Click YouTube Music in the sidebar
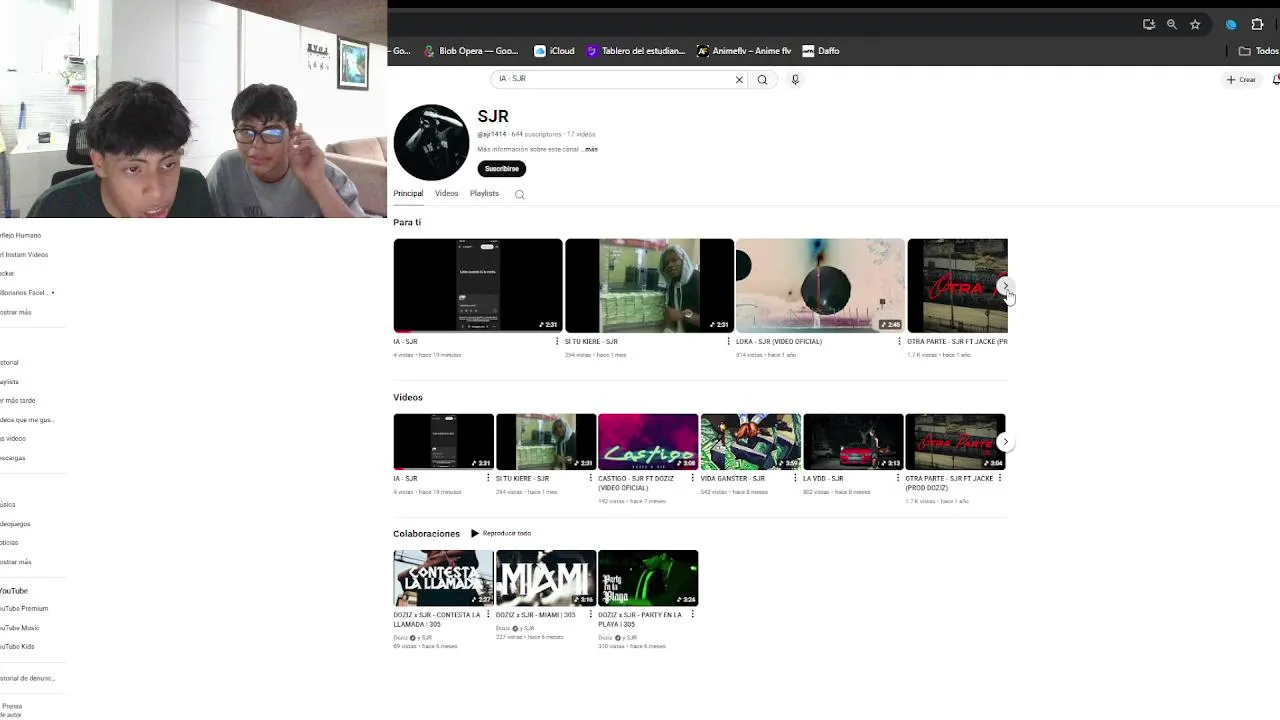Viewport: 1280px width, 720px height. pos(20,628)
